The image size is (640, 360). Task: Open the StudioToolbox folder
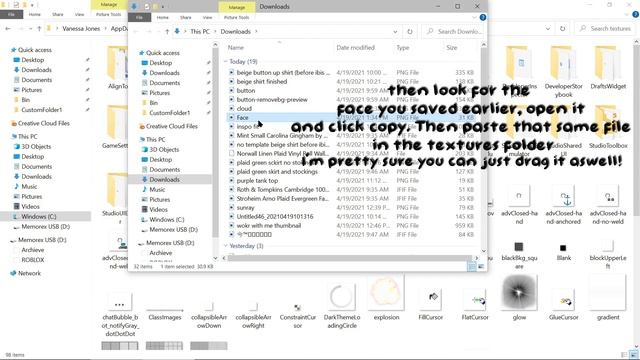(608, 127)
